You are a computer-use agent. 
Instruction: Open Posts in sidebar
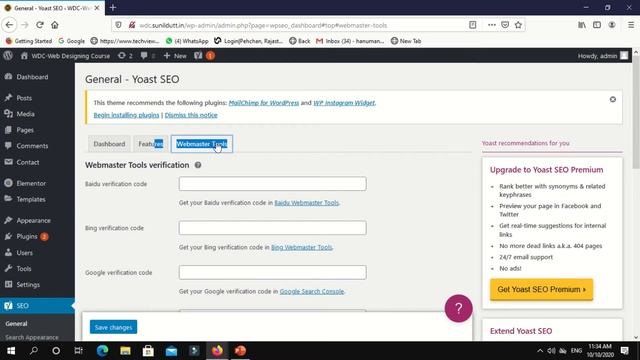(24, 98)
